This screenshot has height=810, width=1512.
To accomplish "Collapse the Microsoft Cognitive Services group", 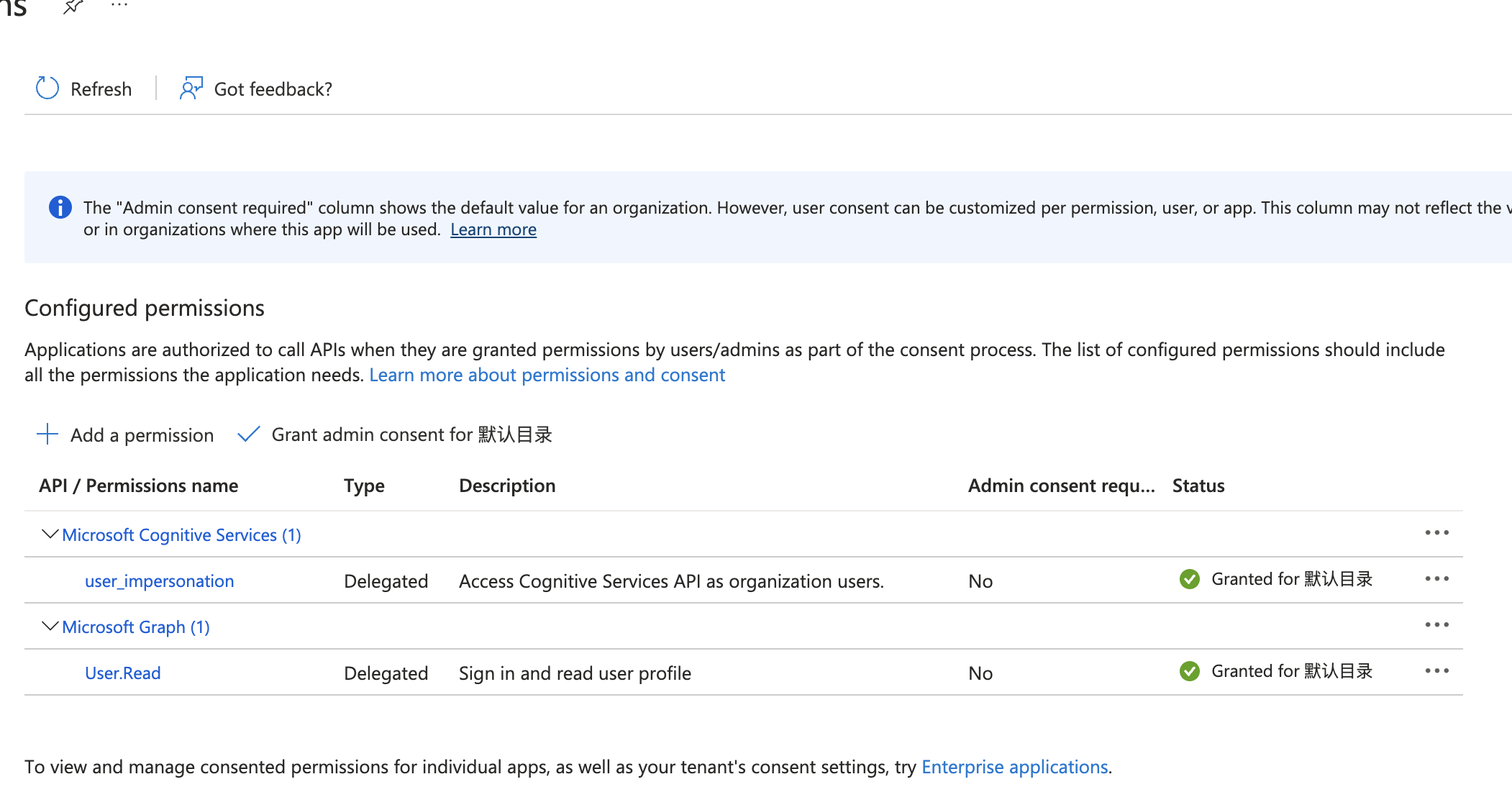I will [x=49, y=534].
